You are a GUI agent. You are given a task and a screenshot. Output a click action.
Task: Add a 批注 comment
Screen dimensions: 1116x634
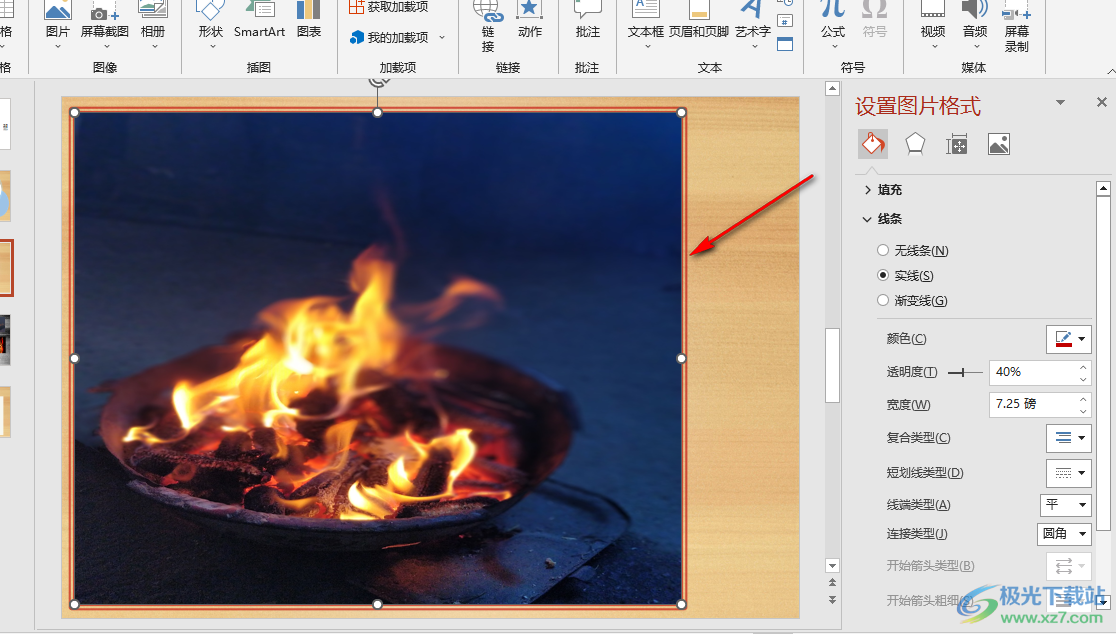[x=587, y=20]
